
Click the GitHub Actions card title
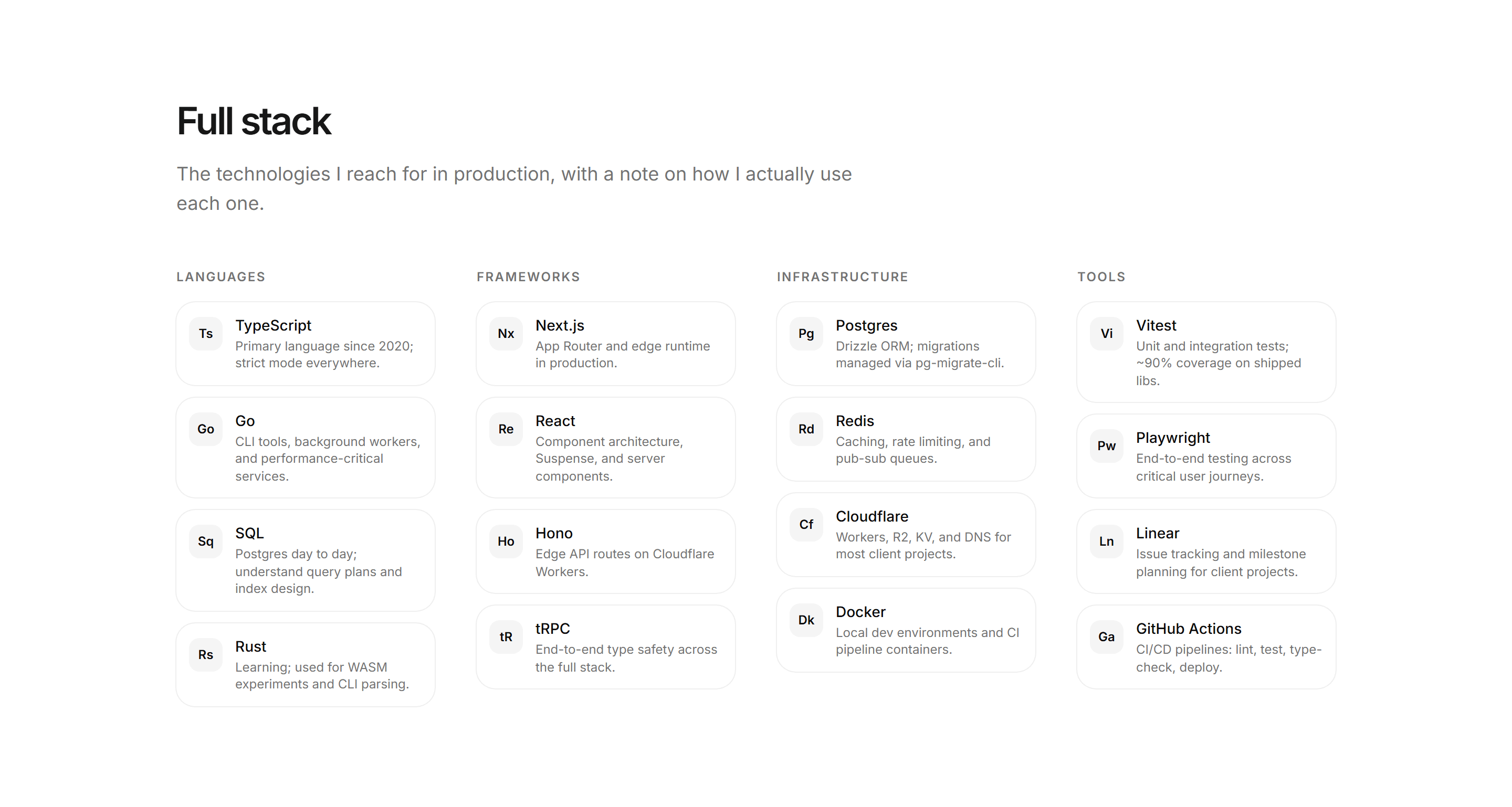1189,629
